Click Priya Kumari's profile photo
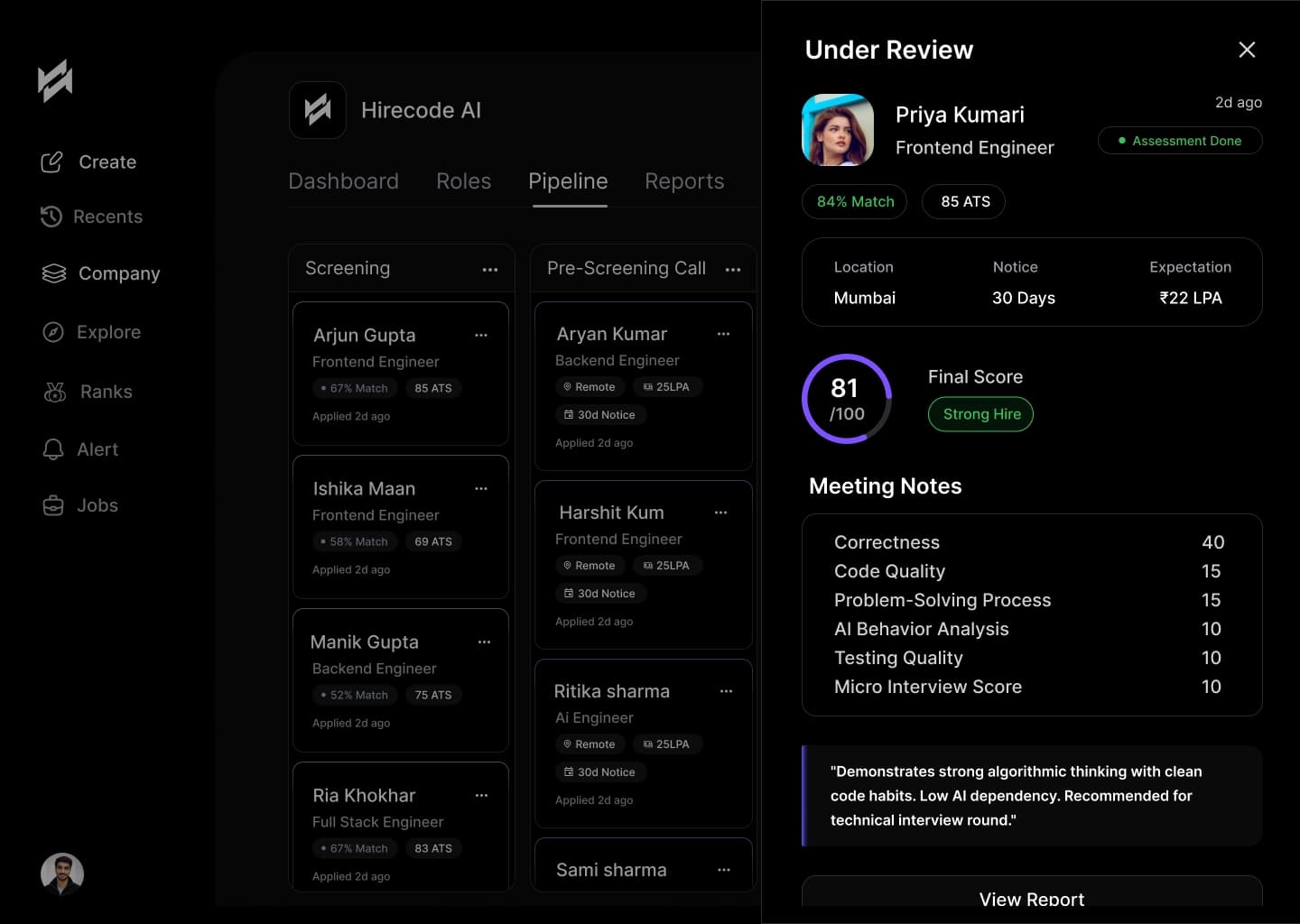This screenshot has height=924, width=1300. pos(838,130)
